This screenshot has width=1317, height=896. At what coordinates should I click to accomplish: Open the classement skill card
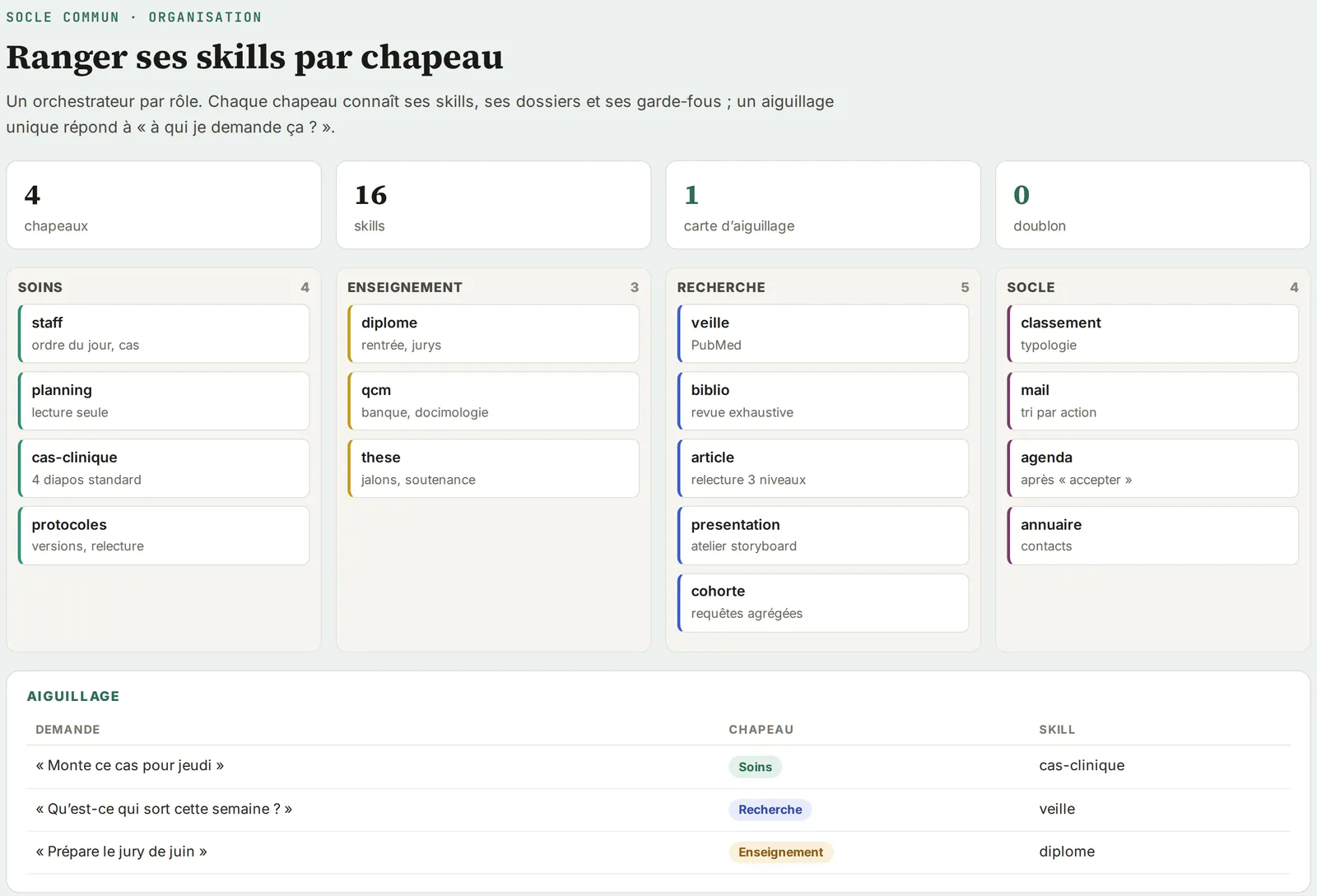(1152, 333)
